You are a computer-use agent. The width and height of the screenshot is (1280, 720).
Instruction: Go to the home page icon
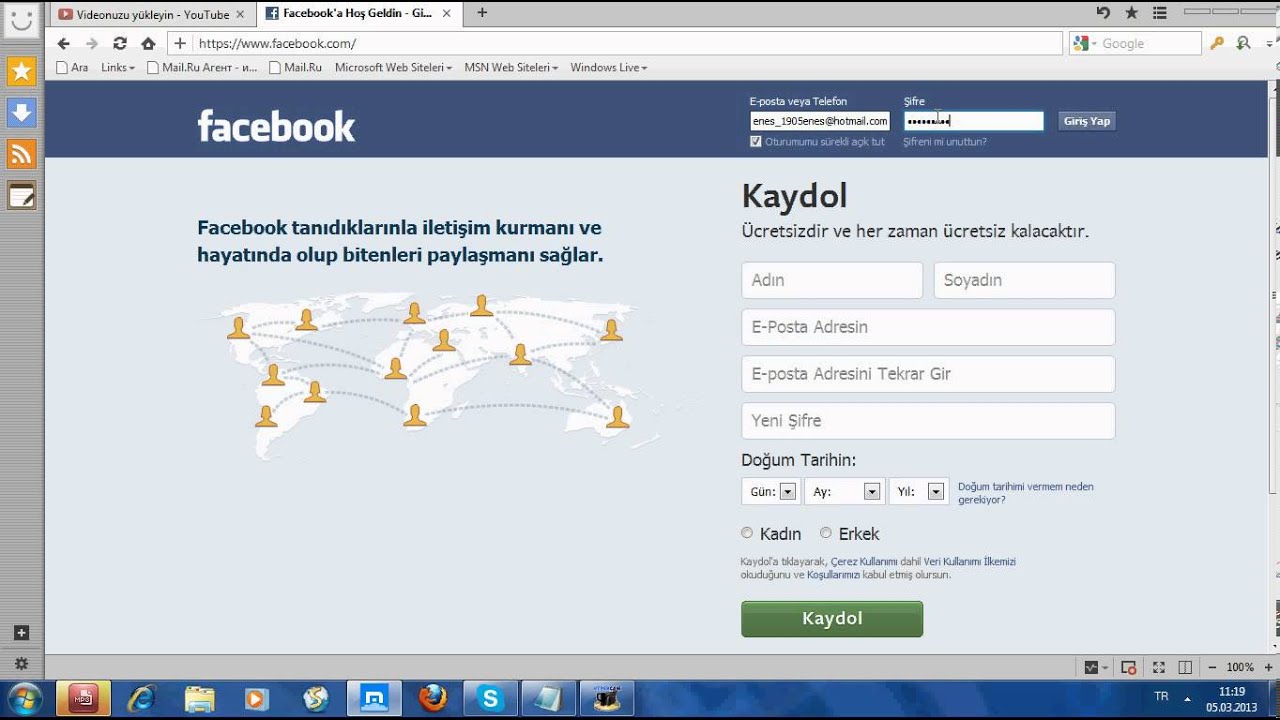(148, 43)
